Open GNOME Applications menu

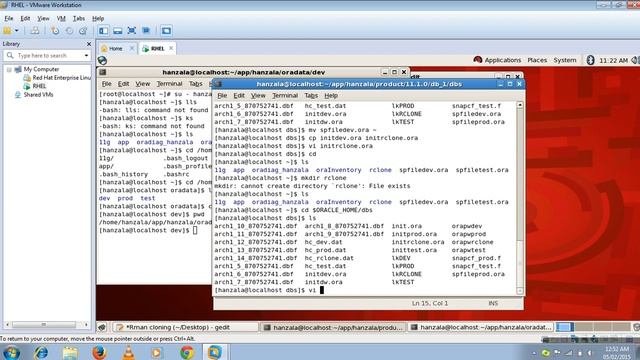click(x=497, y=60)
